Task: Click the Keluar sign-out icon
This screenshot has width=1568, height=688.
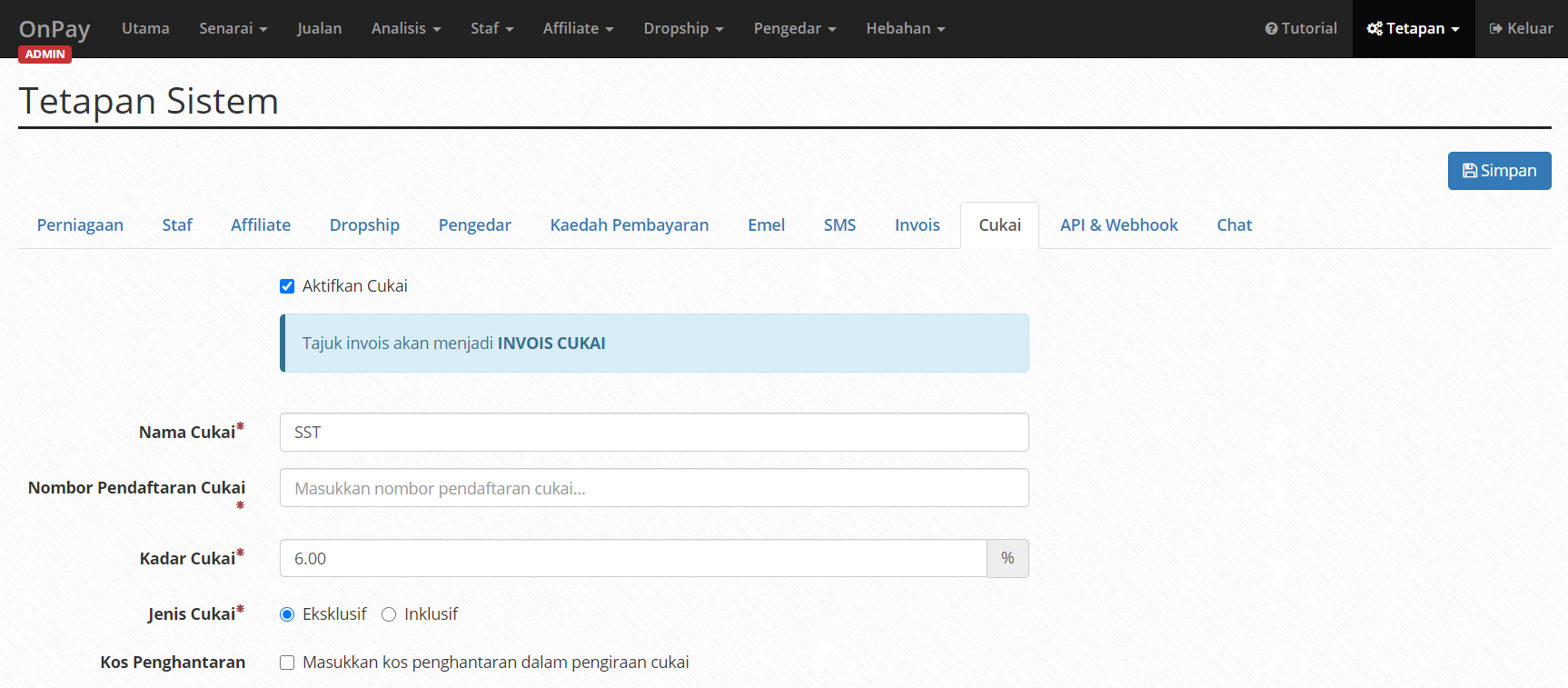Action: point(1495,29)
